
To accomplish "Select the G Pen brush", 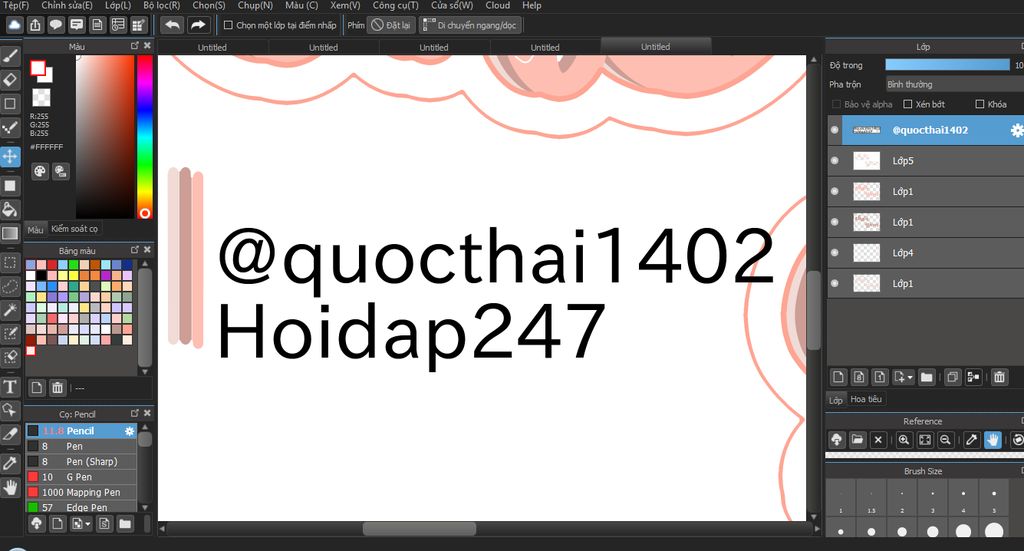I will 81,477.
